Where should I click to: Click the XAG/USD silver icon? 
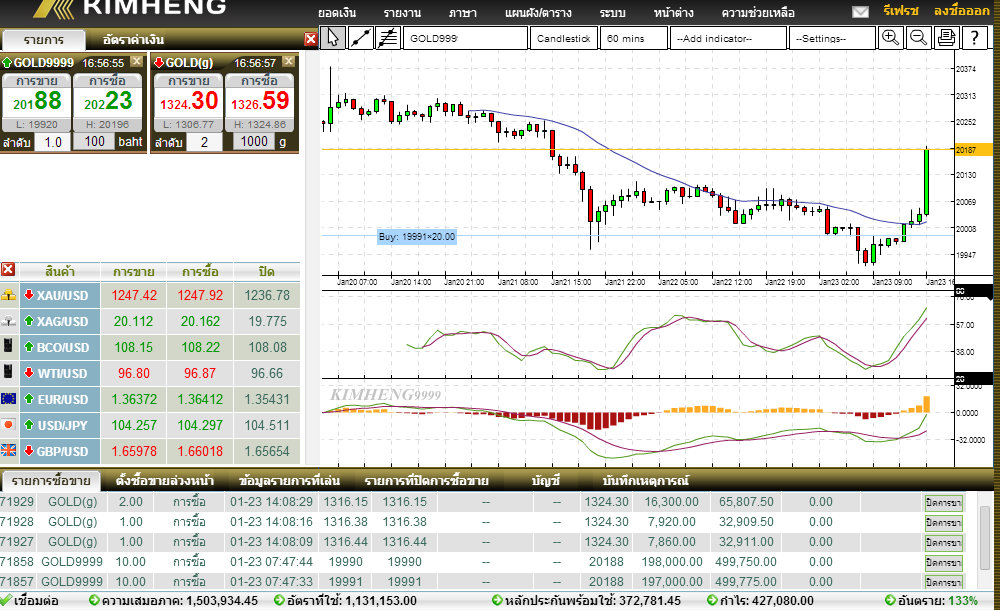click(x=8, y=321)
